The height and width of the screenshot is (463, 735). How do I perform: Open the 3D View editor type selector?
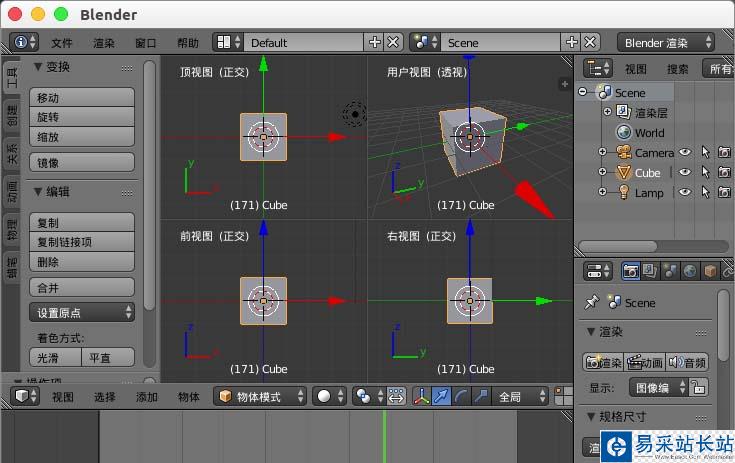pos(24,396)
